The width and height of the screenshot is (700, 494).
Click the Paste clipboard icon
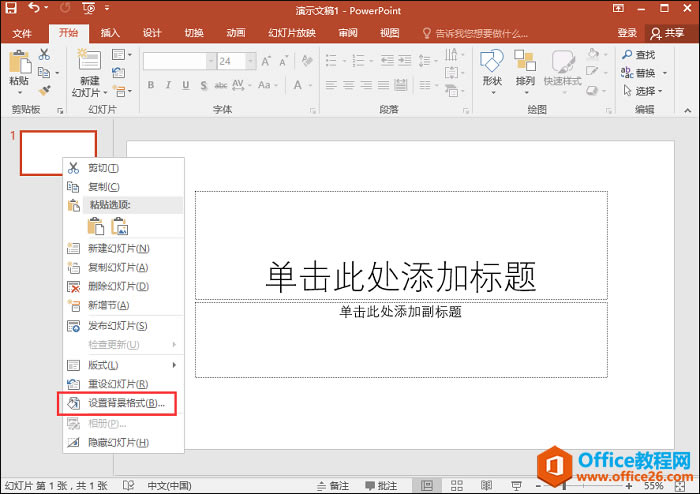tap(20, 62)
